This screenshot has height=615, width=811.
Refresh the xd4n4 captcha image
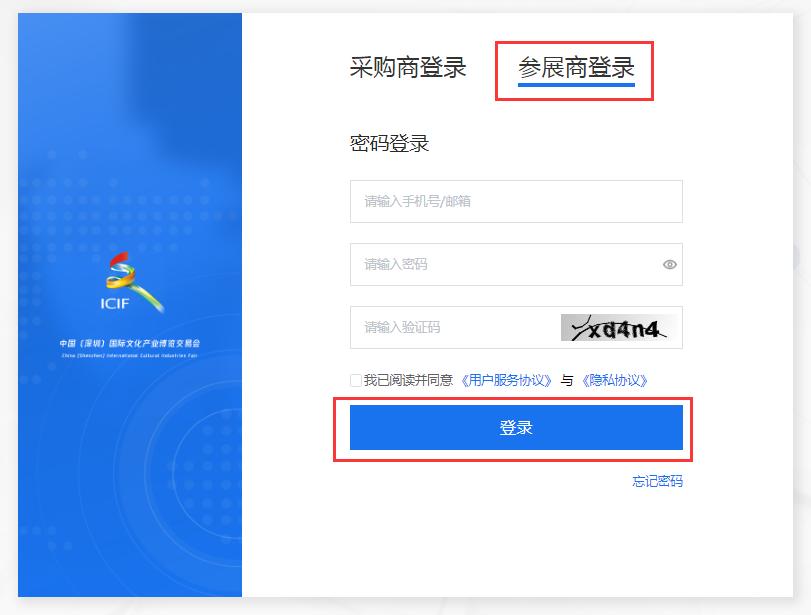coord(618,327)
